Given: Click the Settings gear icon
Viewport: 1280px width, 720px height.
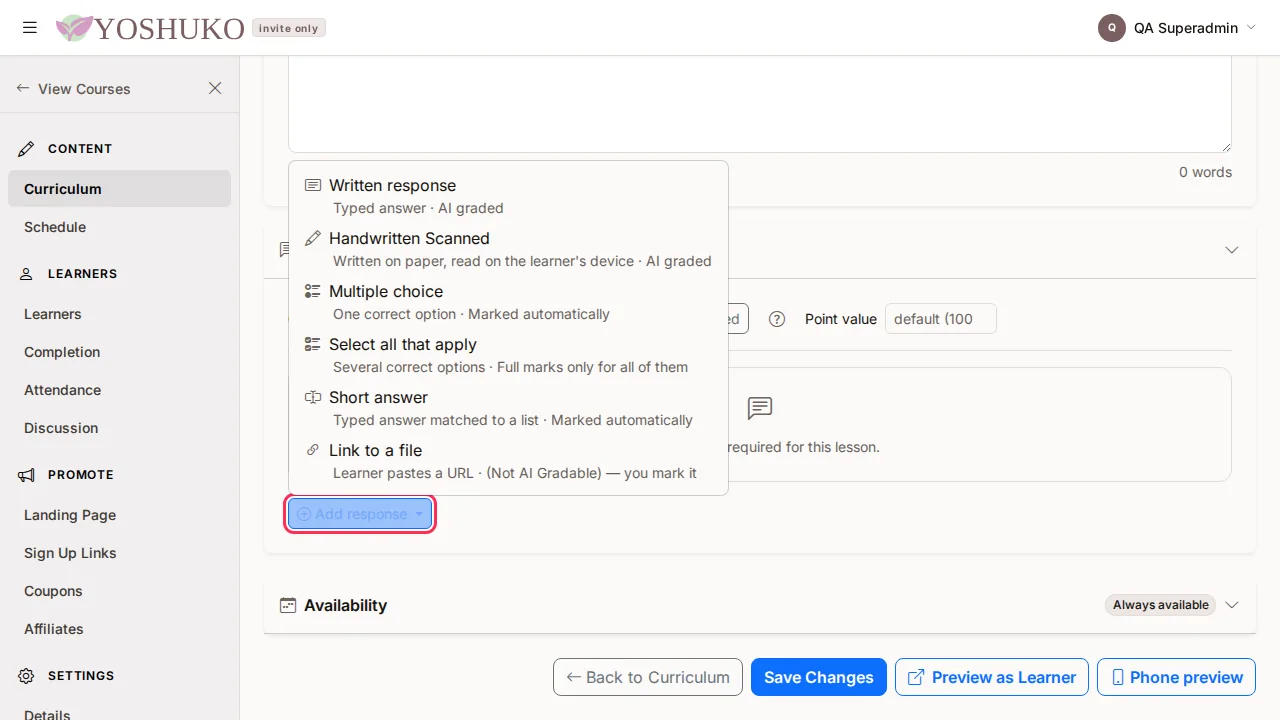Looking at the screenshot, I should (27, 675).
